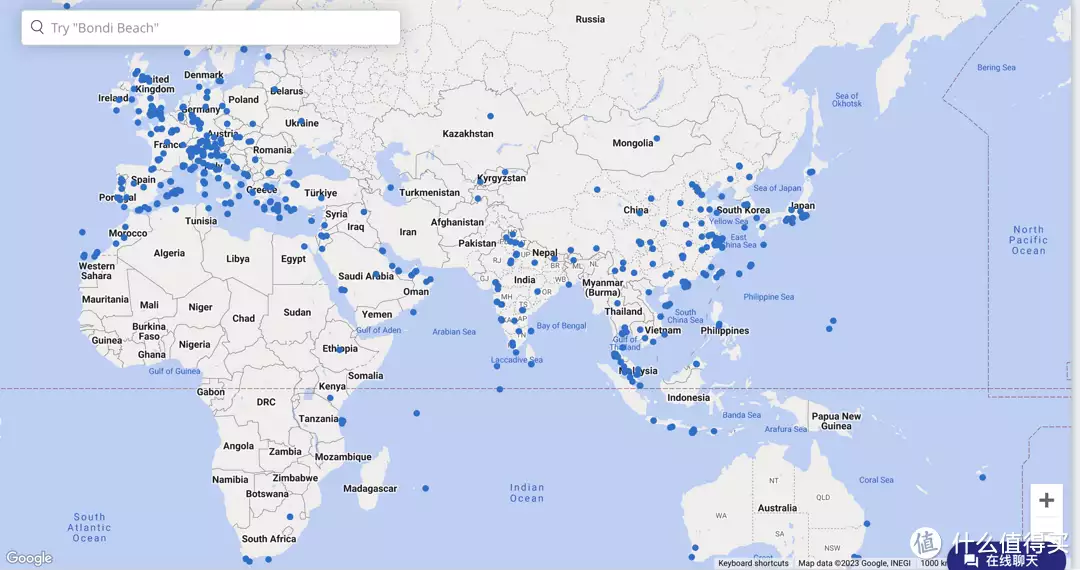1080x570 pixels.
Task: Click the marker in Mongolia
Action: click(657, 138)
